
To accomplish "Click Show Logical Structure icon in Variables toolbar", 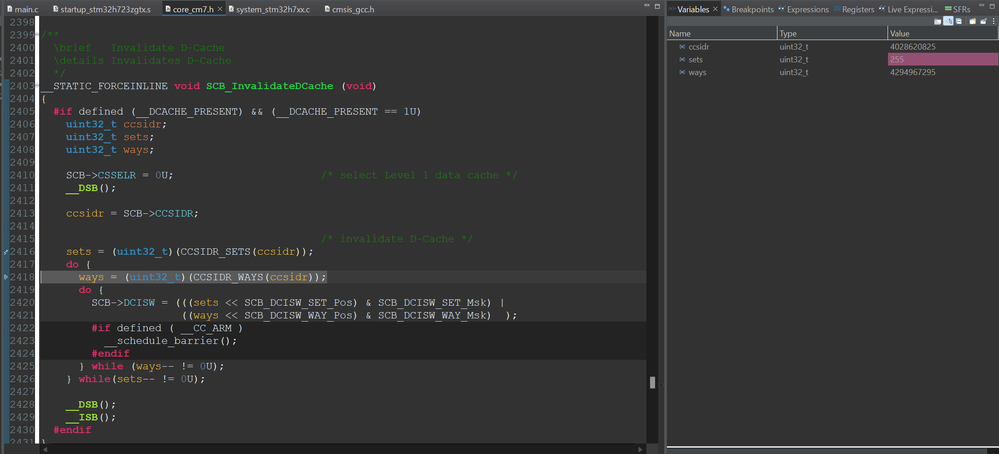I will coord(948,21).
